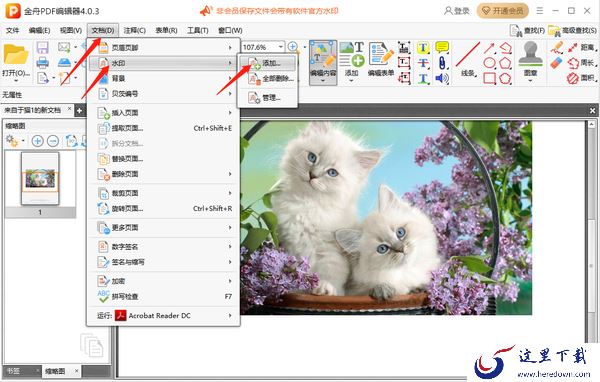Click 全部删除... in watermark submenu
Viewport: 600px width, 382px height.
[x=267, y=79]
